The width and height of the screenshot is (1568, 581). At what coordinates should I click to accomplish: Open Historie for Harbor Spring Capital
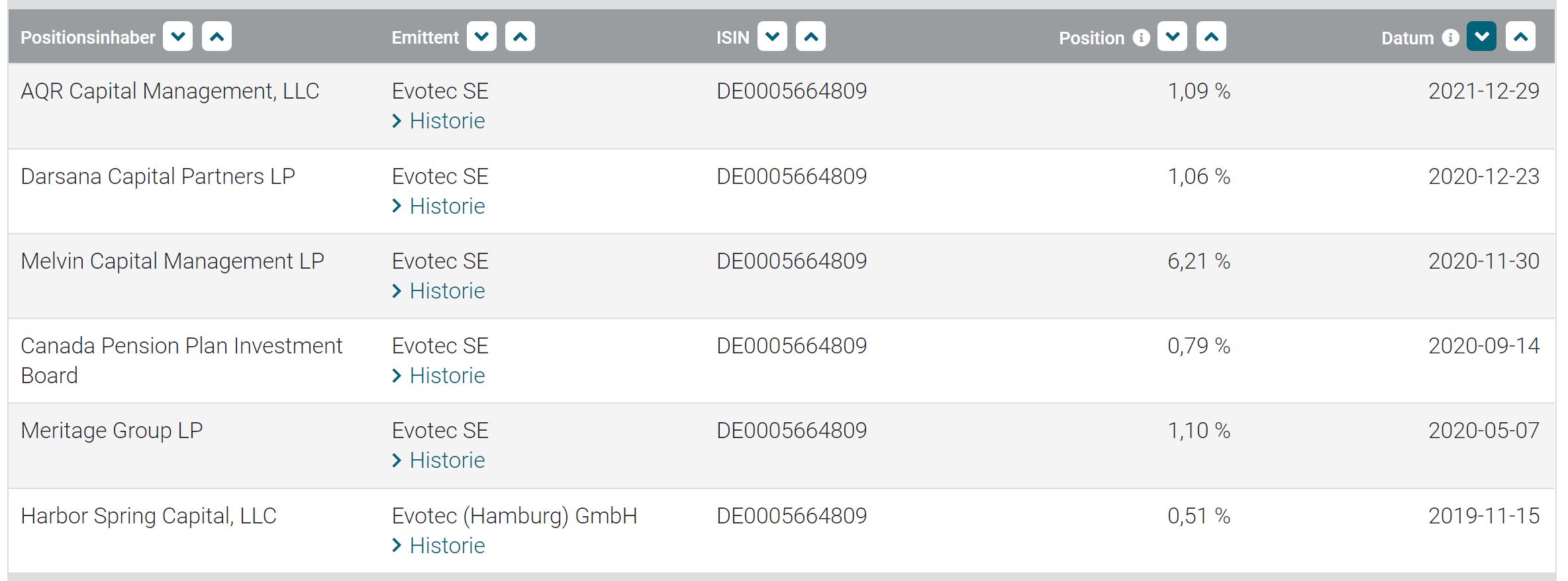pos(447,546)
